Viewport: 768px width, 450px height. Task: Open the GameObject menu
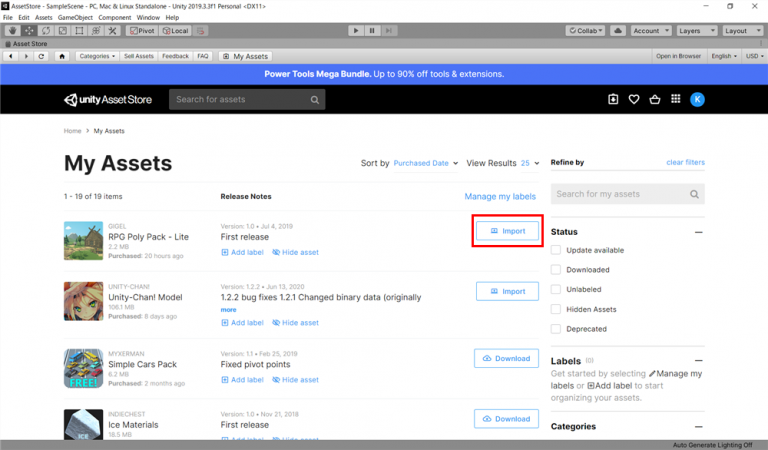[75, 17]
